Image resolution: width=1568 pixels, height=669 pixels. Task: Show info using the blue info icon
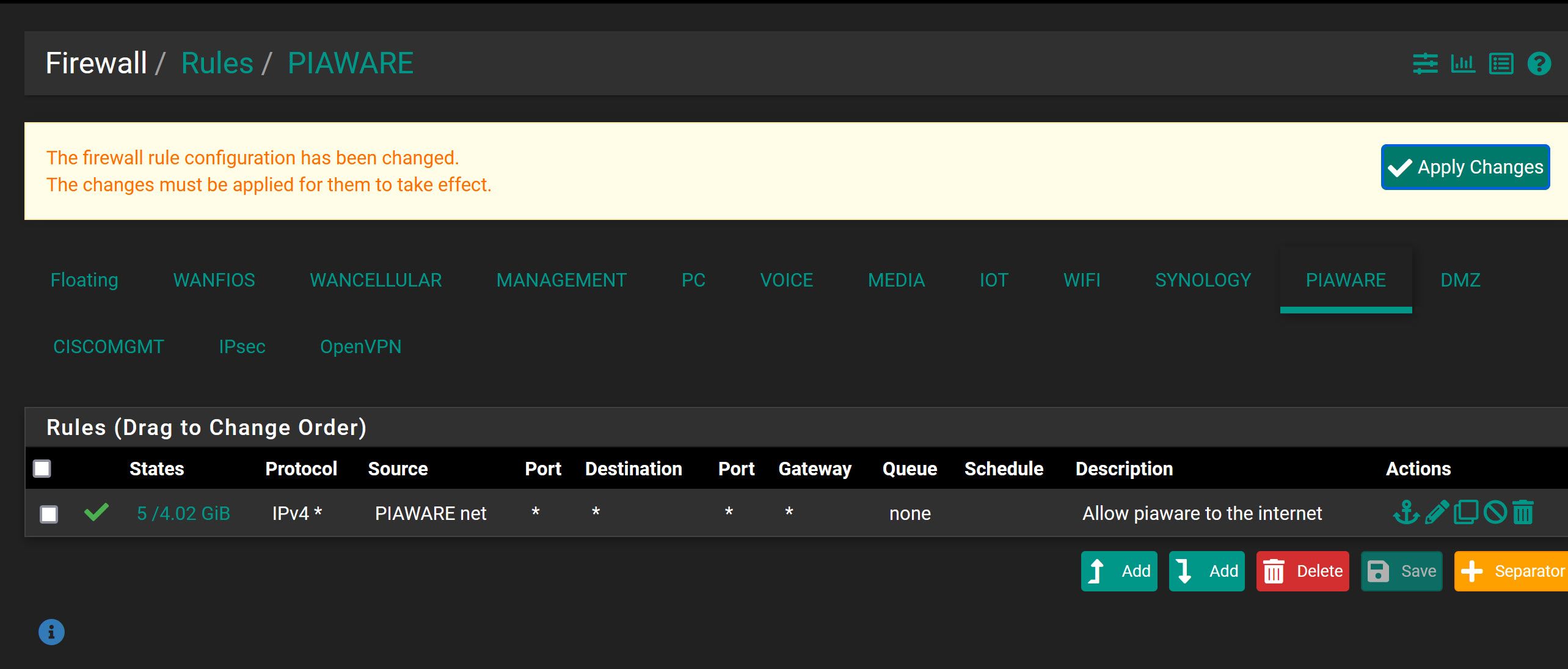point(51,632)
